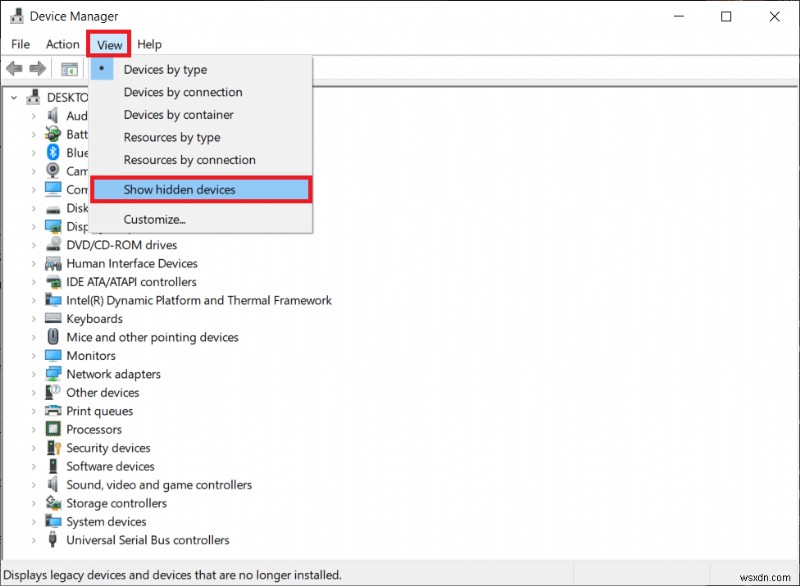Click the Display adapters icon

53,226
